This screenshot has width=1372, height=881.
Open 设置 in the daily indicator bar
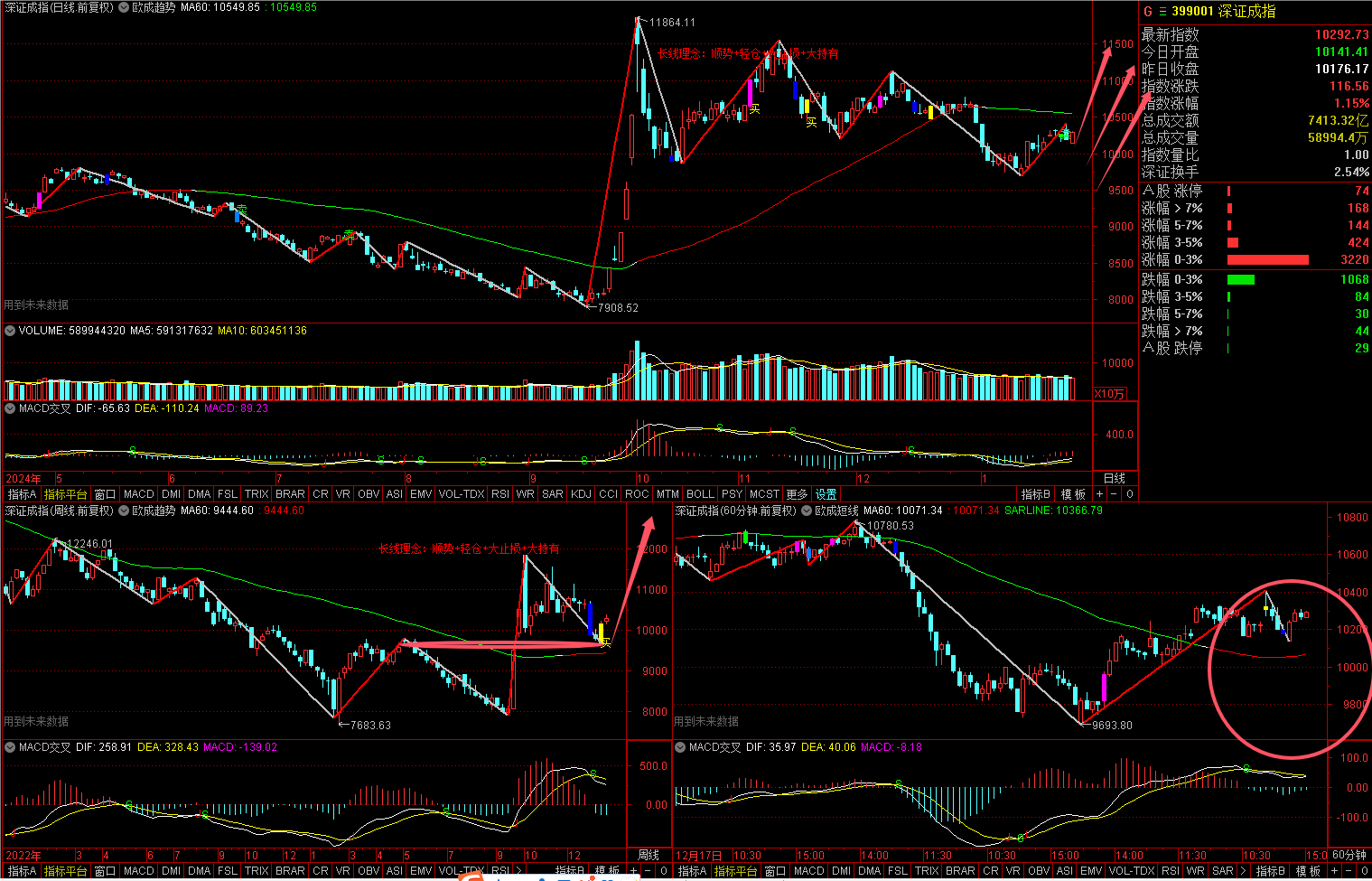tap(826, 494)
